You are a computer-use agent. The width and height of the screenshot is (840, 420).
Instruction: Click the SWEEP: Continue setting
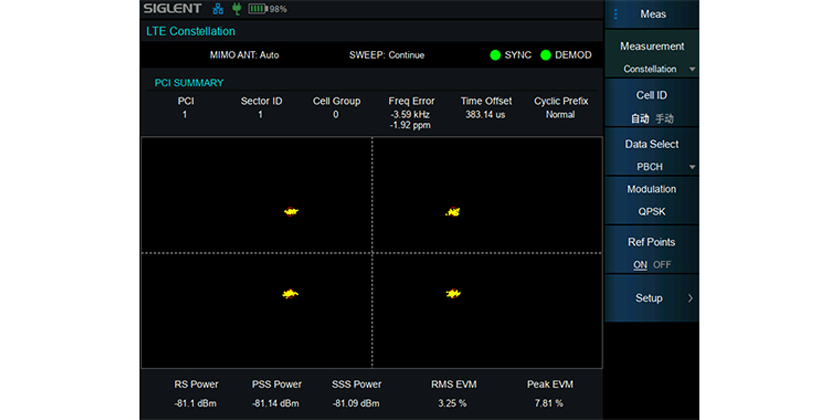tap(386, 55)
